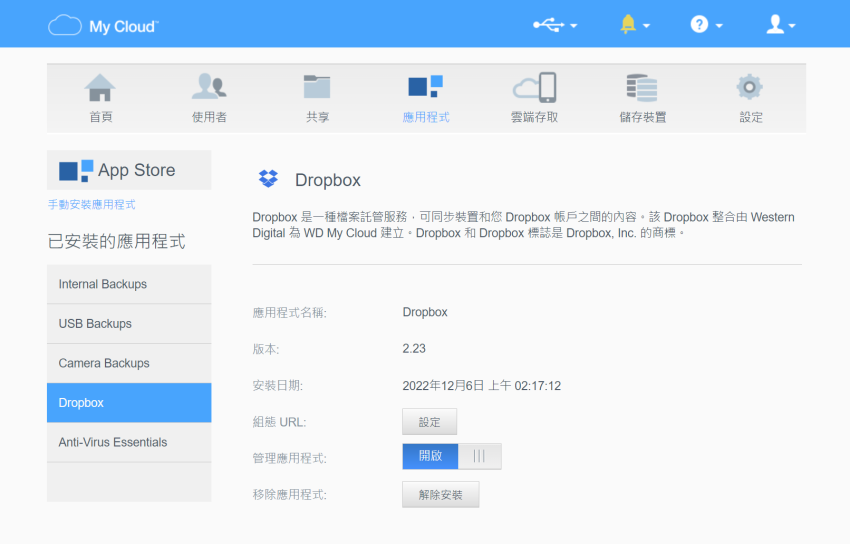Screen dimensions: 850x544
Task: Click 解除安裝 uninstall button
Action: tap(440, 494)
